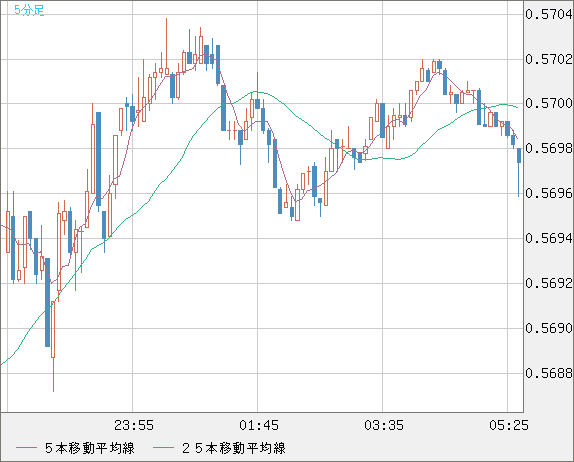
Task: Click the 0.5688 price axis label
Action: click(x=549, y=373)
